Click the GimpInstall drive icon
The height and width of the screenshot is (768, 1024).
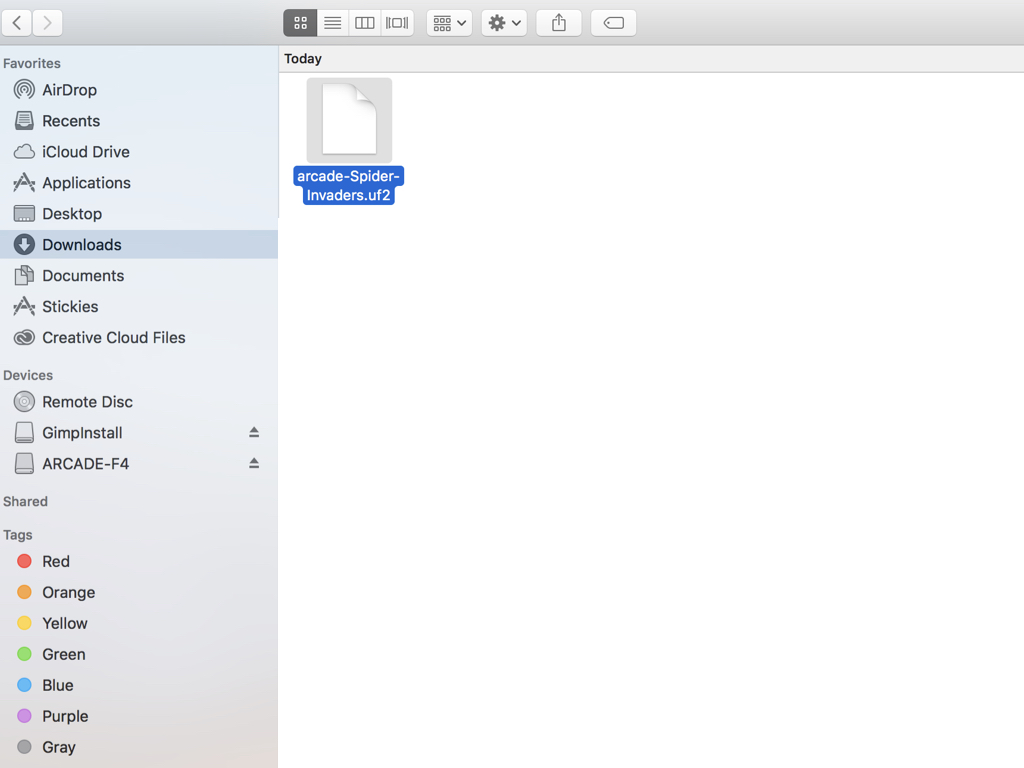(x=24, y=432)
